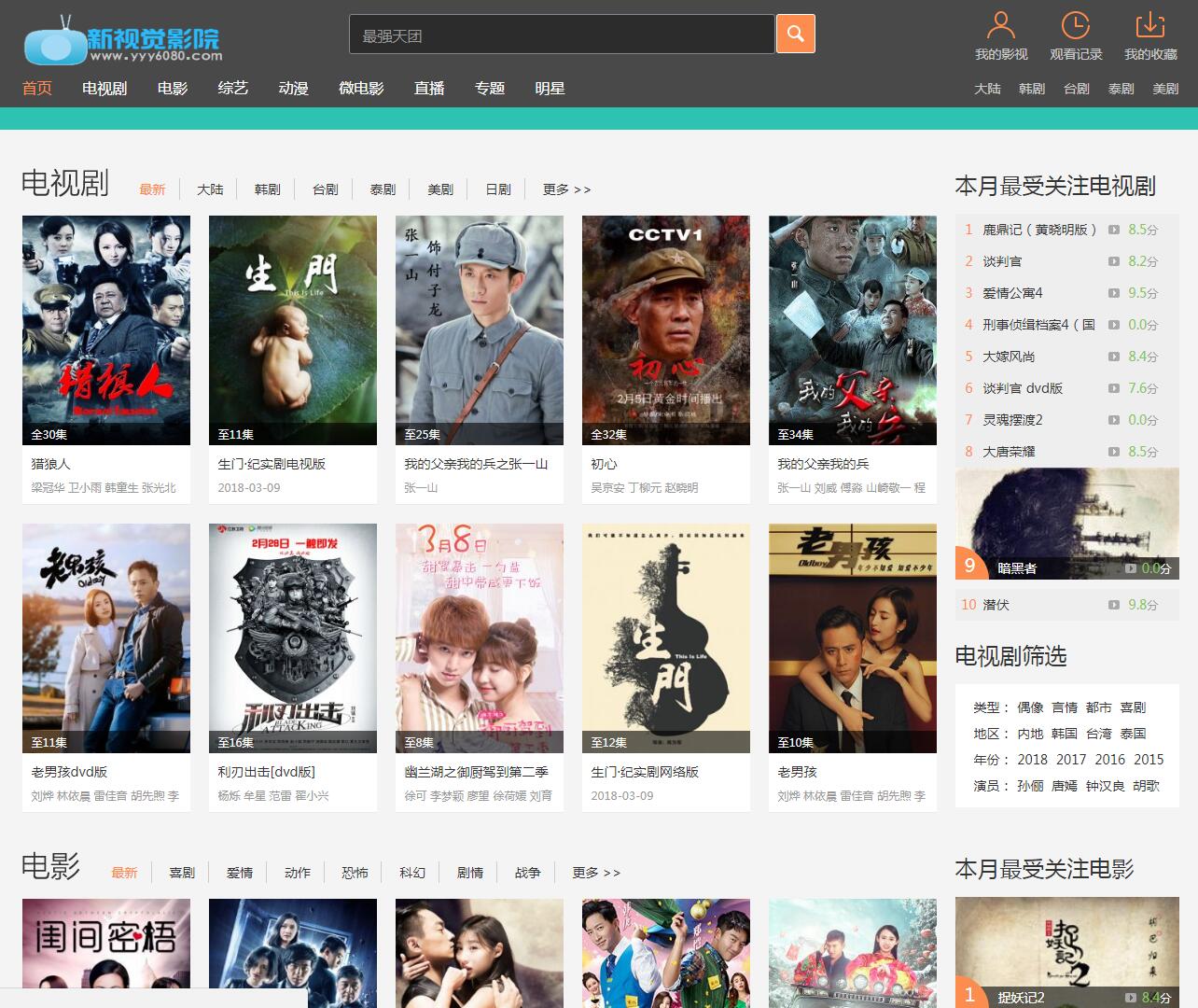Screen dimensions: 1198x1008
Task: Click title 生门·纪实剧电视版
Action: coord(272,464)
